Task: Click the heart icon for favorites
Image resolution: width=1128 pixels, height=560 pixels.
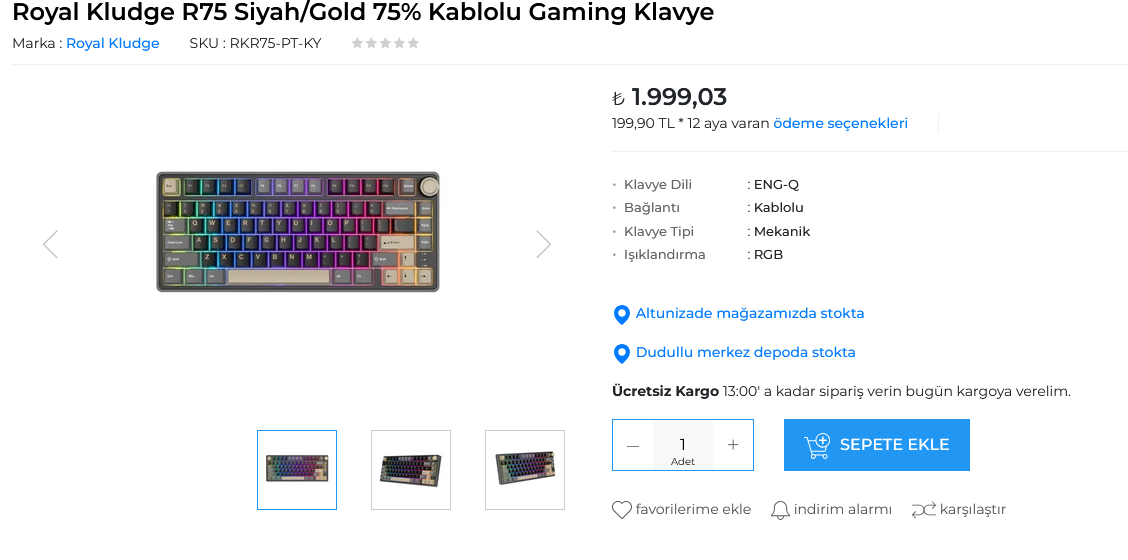Action: 622,510
